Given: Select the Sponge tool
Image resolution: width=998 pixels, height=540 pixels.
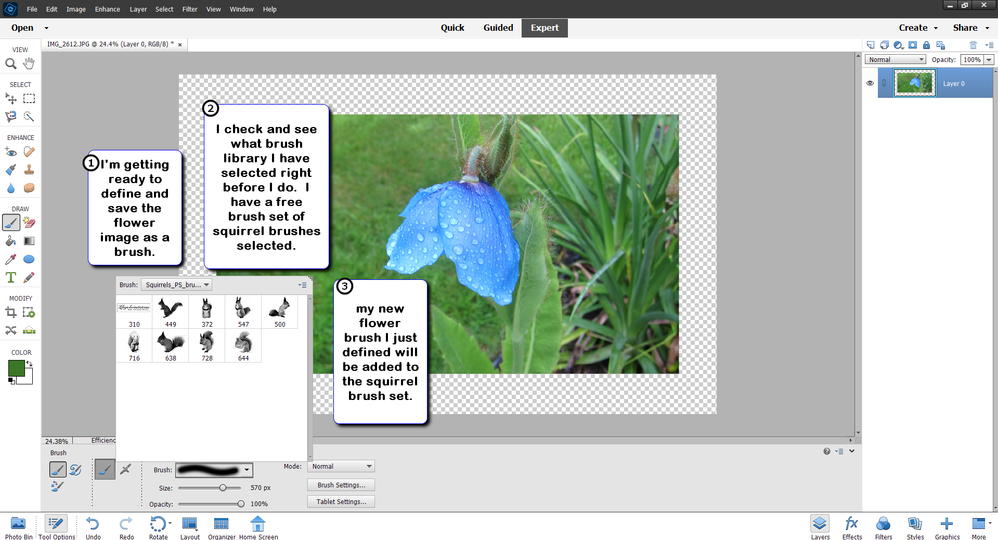Looking at the screenshot, I should [x=29, y=188].
